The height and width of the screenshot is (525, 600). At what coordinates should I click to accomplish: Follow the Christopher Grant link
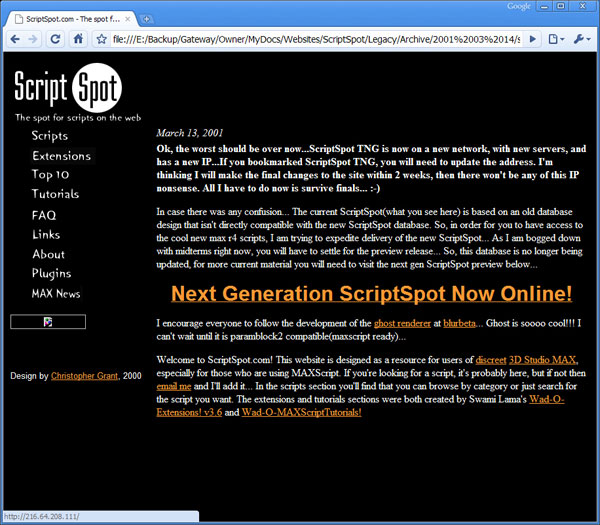click(85, 376)
